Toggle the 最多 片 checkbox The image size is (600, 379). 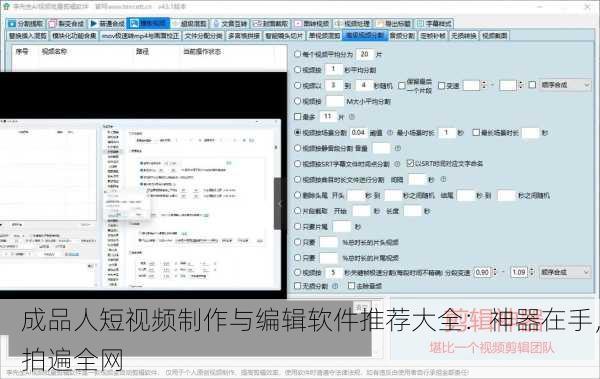pyautogui.click(x=297, y=116)
